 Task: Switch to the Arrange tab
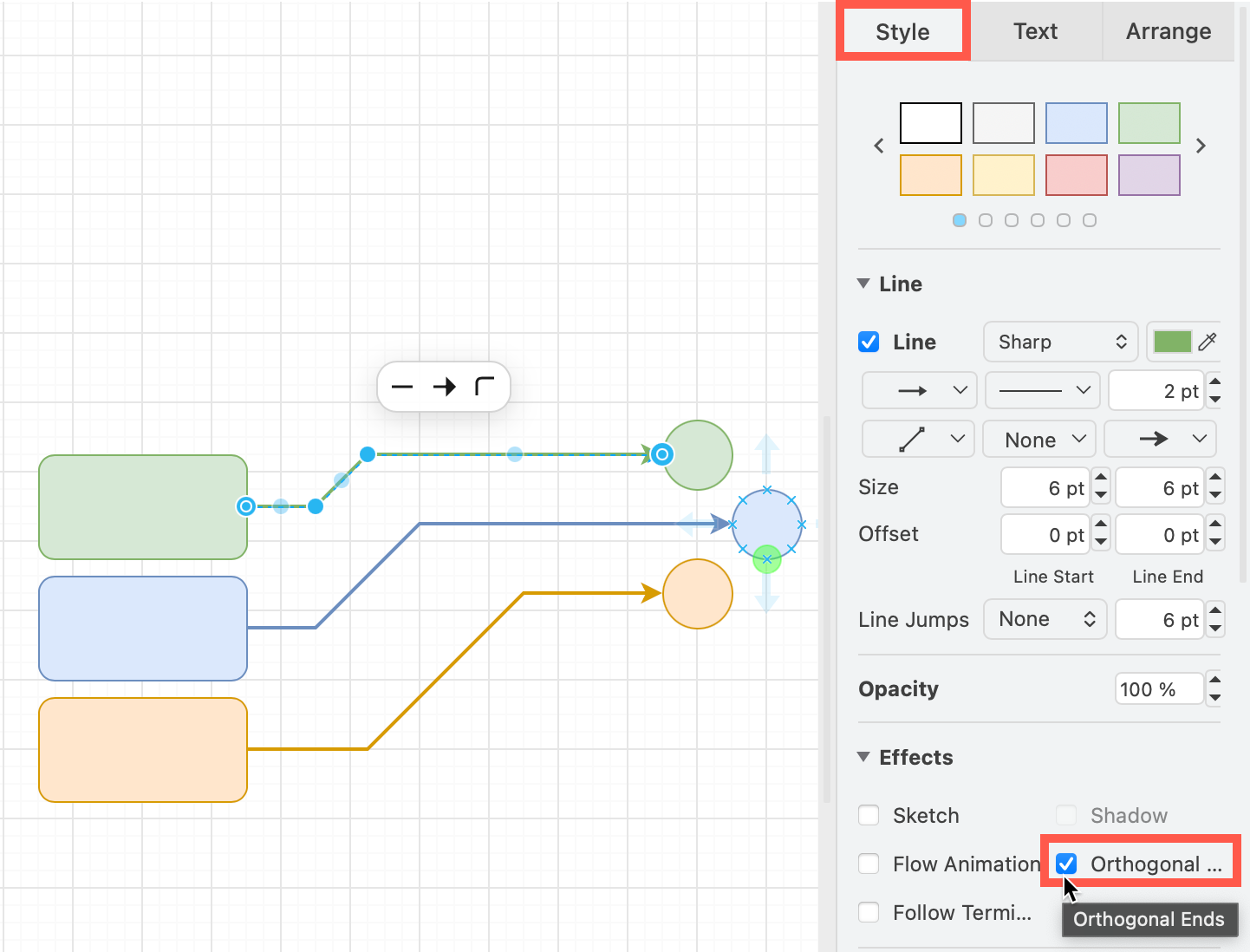pos(1169,31)
